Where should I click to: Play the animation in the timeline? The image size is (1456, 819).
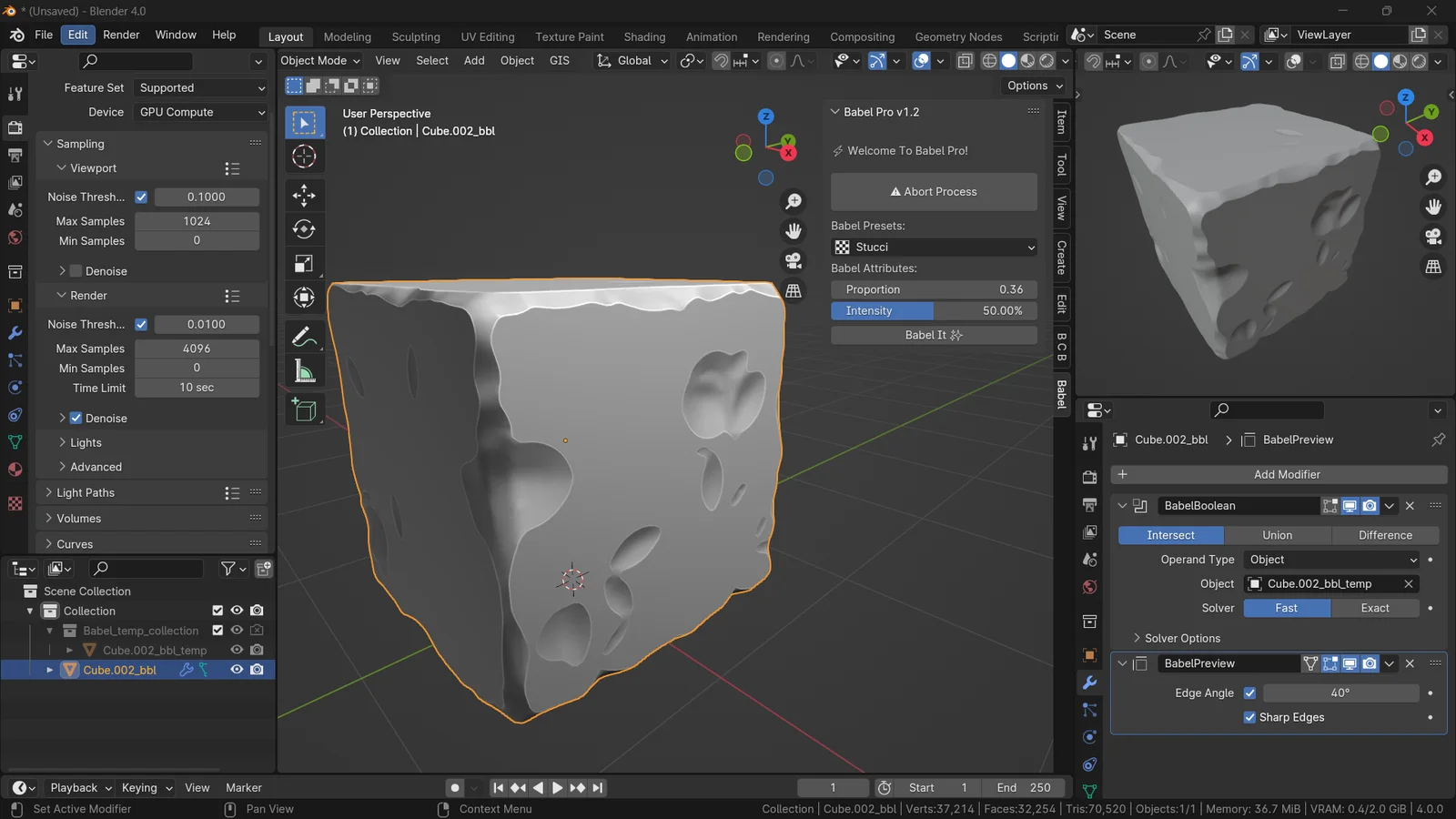pyautogui.click(x=557, y=788)
